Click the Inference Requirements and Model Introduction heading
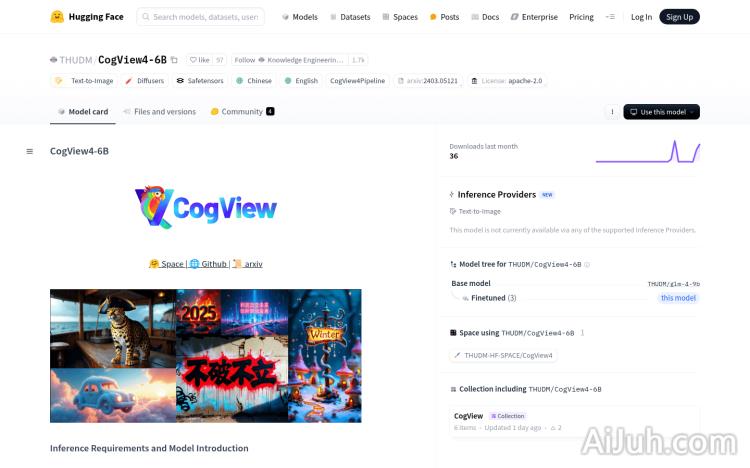The height and width of the screenshot is (468, 750). pos(149,448)
